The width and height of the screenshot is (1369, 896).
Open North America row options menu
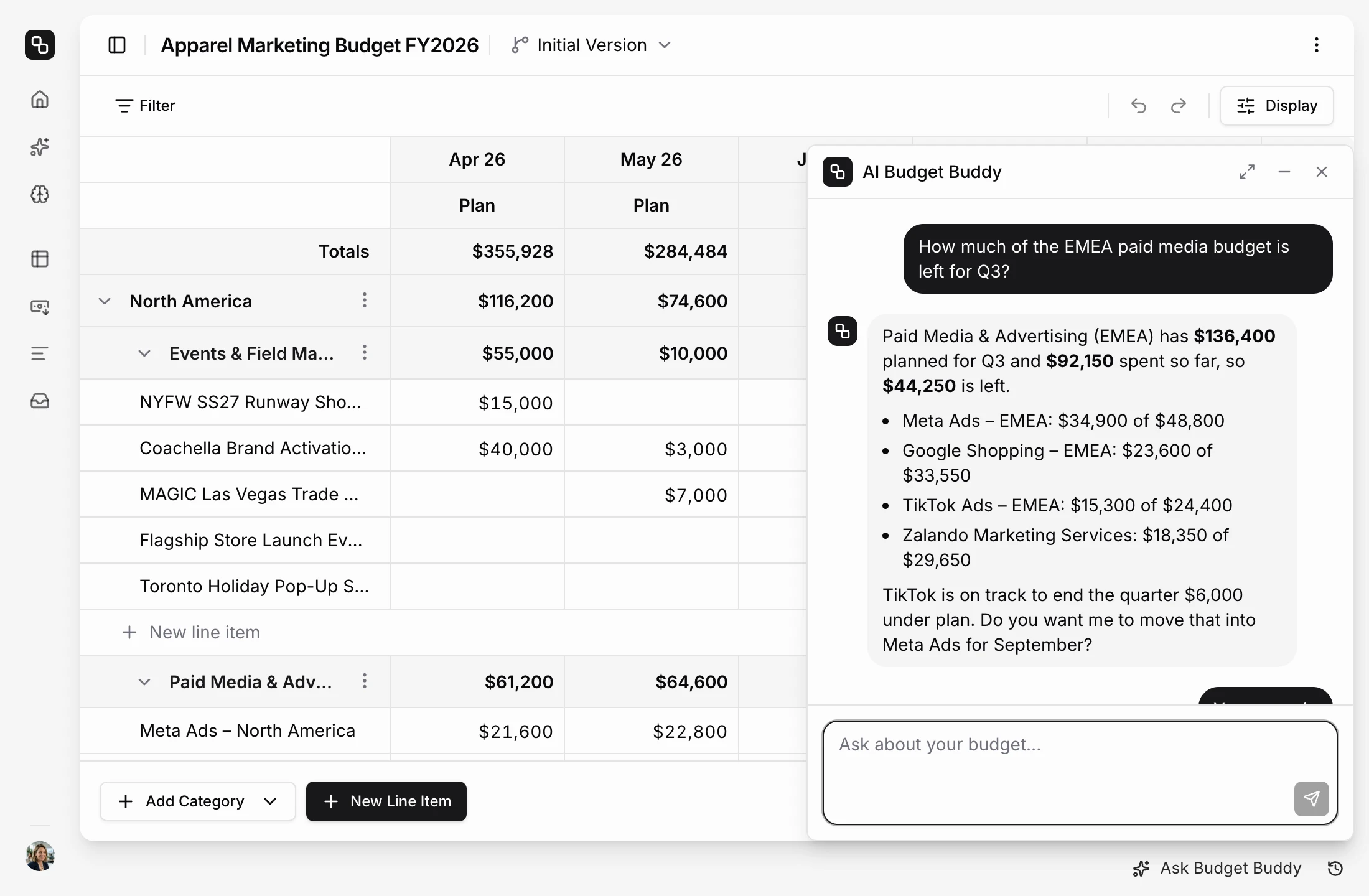[365, 301]
